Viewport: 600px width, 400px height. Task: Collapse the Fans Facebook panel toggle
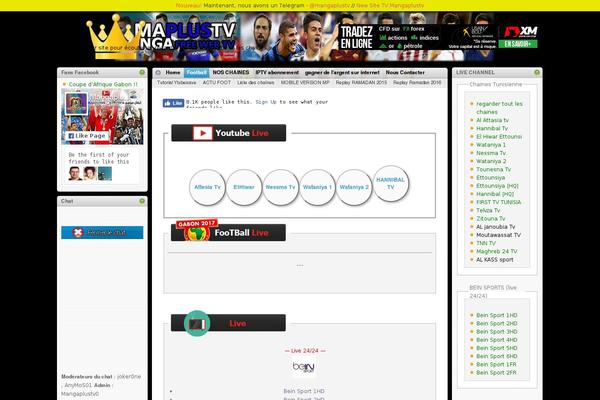coord(142,72)
